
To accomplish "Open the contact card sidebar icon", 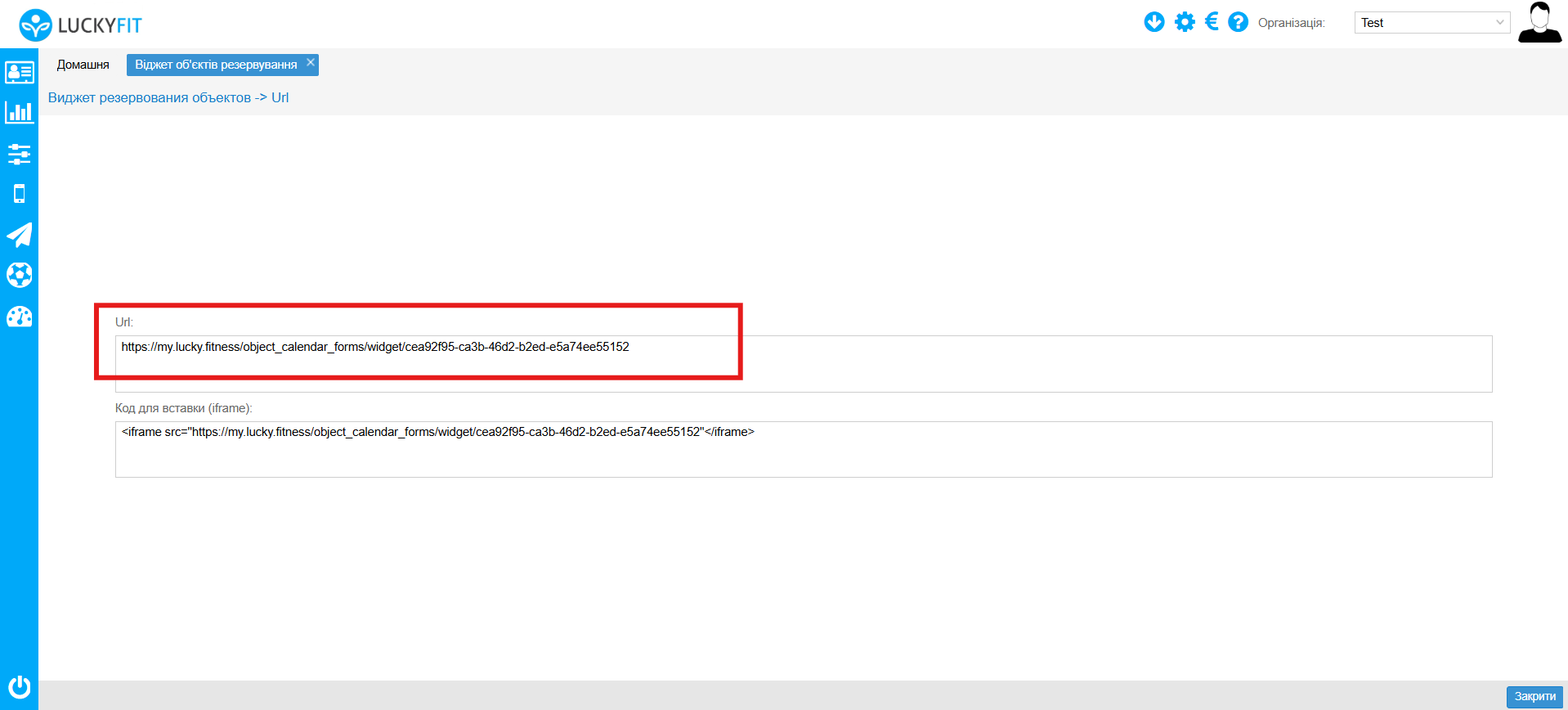I will 19,73.
